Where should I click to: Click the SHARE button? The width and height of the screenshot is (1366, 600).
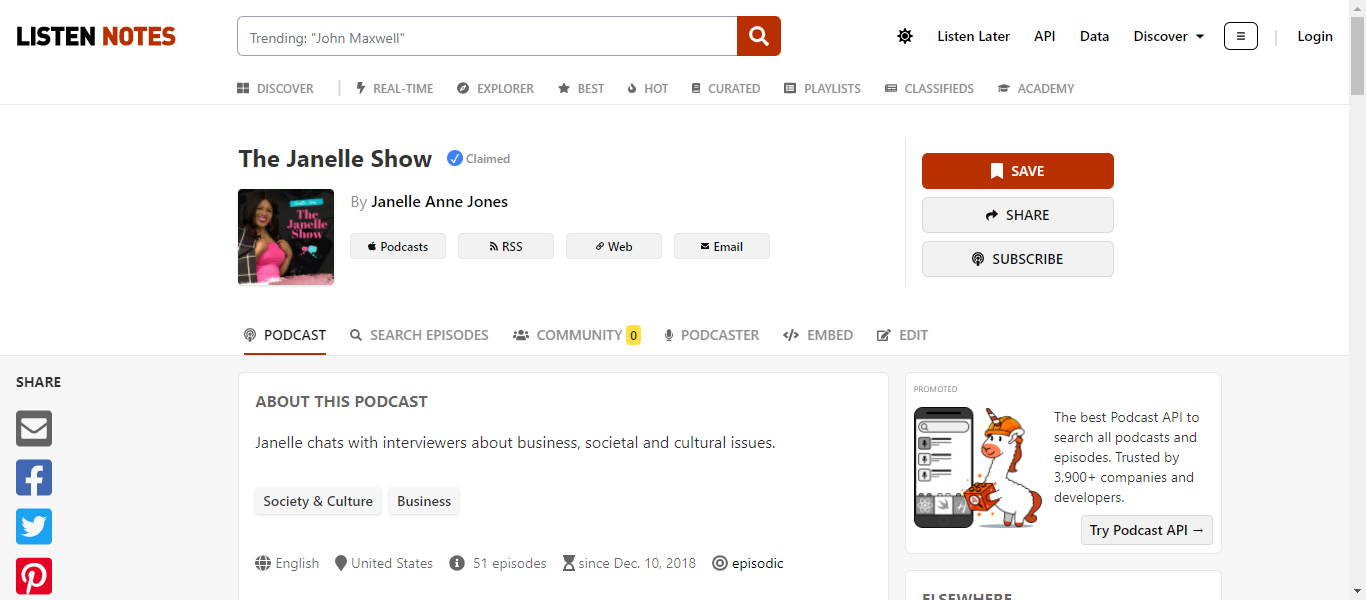pos(1018,215)
